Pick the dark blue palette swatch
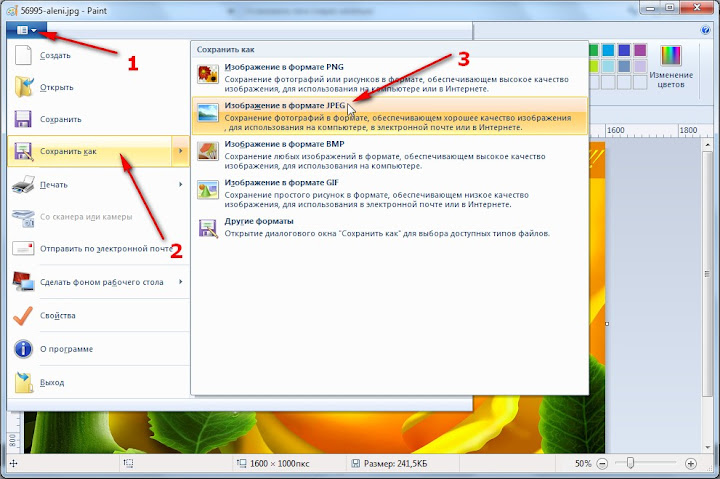 point(624,50)
